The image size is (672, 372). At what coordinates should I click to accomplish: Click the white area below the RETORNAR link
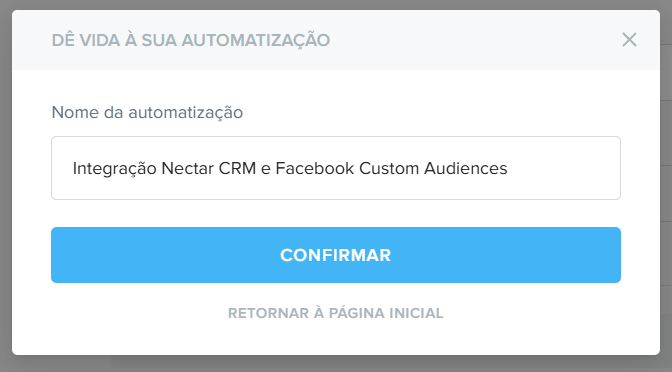(x=336, y=339)
